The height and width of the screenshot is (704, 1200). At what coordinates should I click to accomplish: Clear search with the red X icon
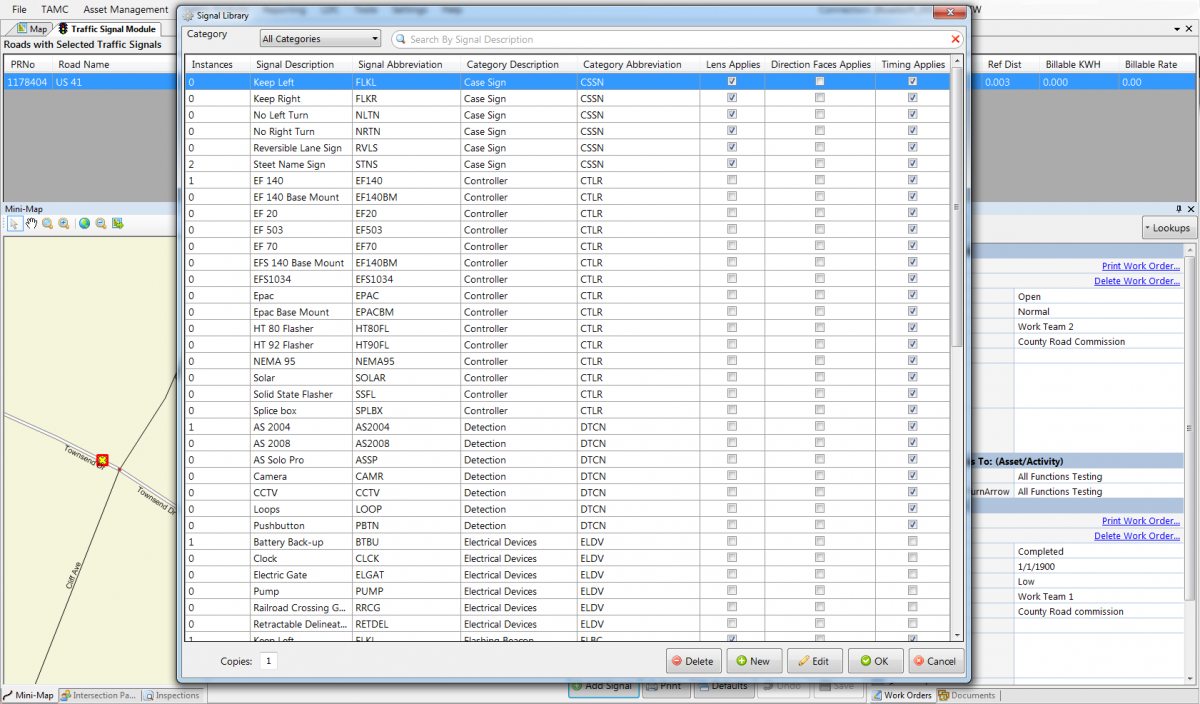pos(955,40)
